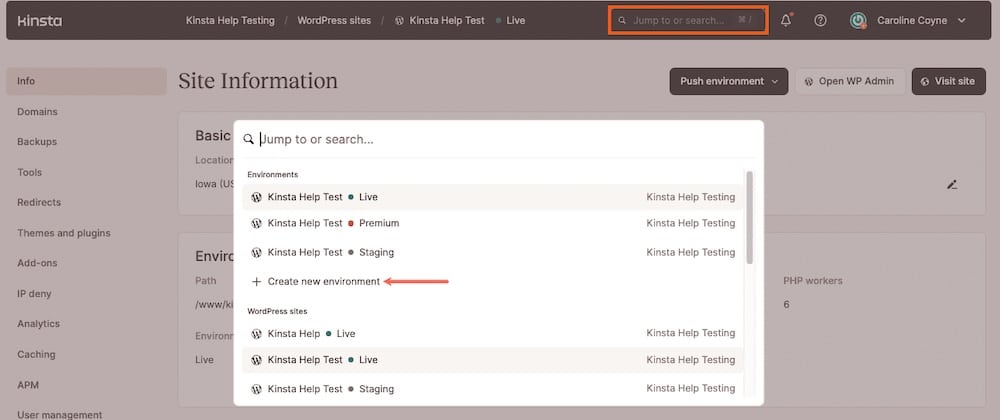Image resolution: width=1000 pixels, height=420 pixels.
Task: Click the magnifier icon in the top search bar
Action: click(622, 20)
